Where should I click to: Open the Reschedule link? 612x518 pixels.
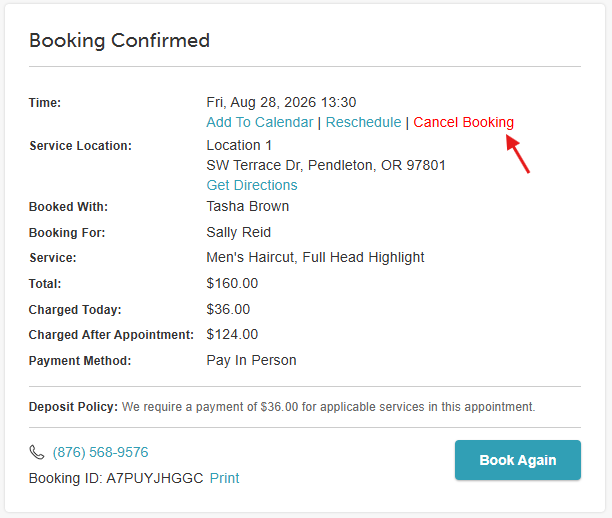coord(363,122)
